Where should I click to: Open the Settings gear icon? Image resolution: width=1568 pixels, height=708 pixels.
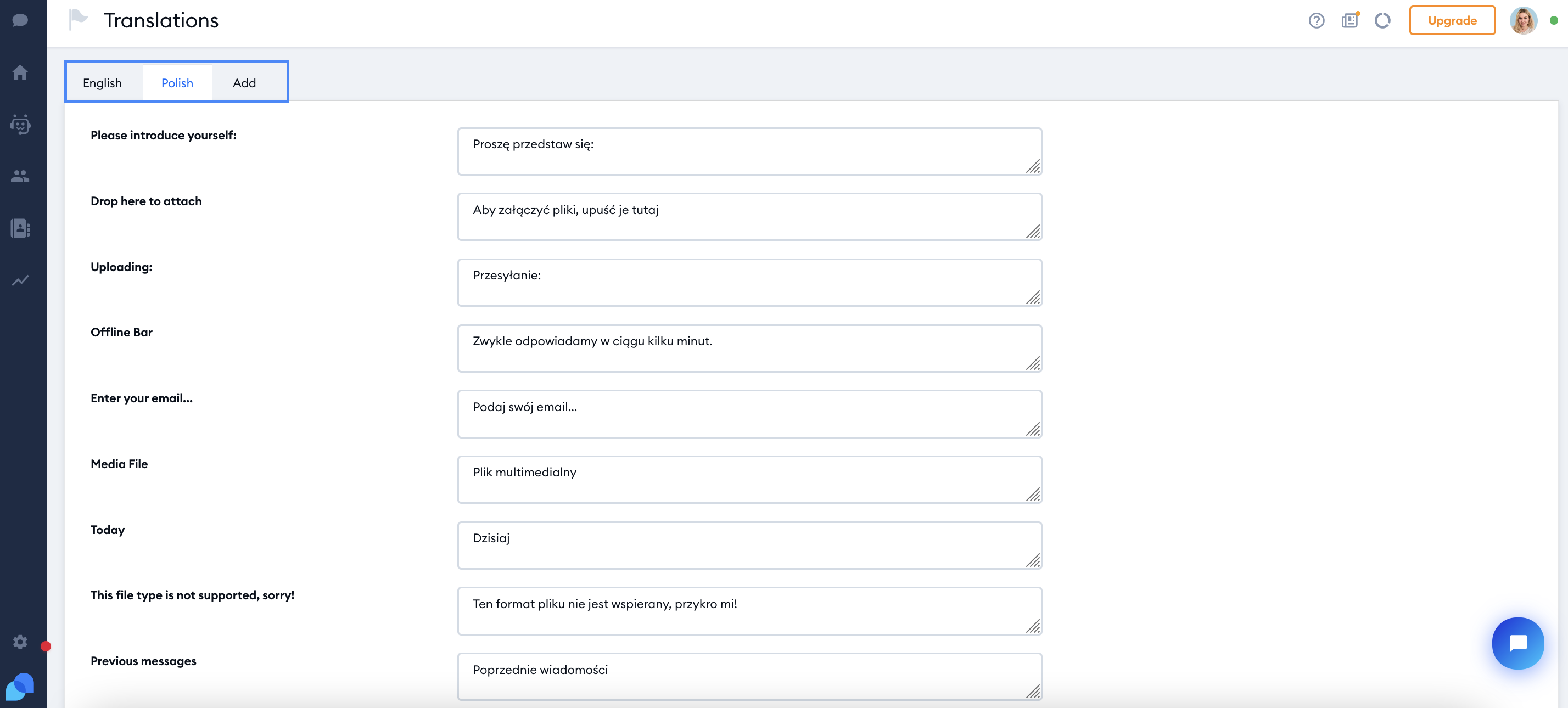coord(20,642)
